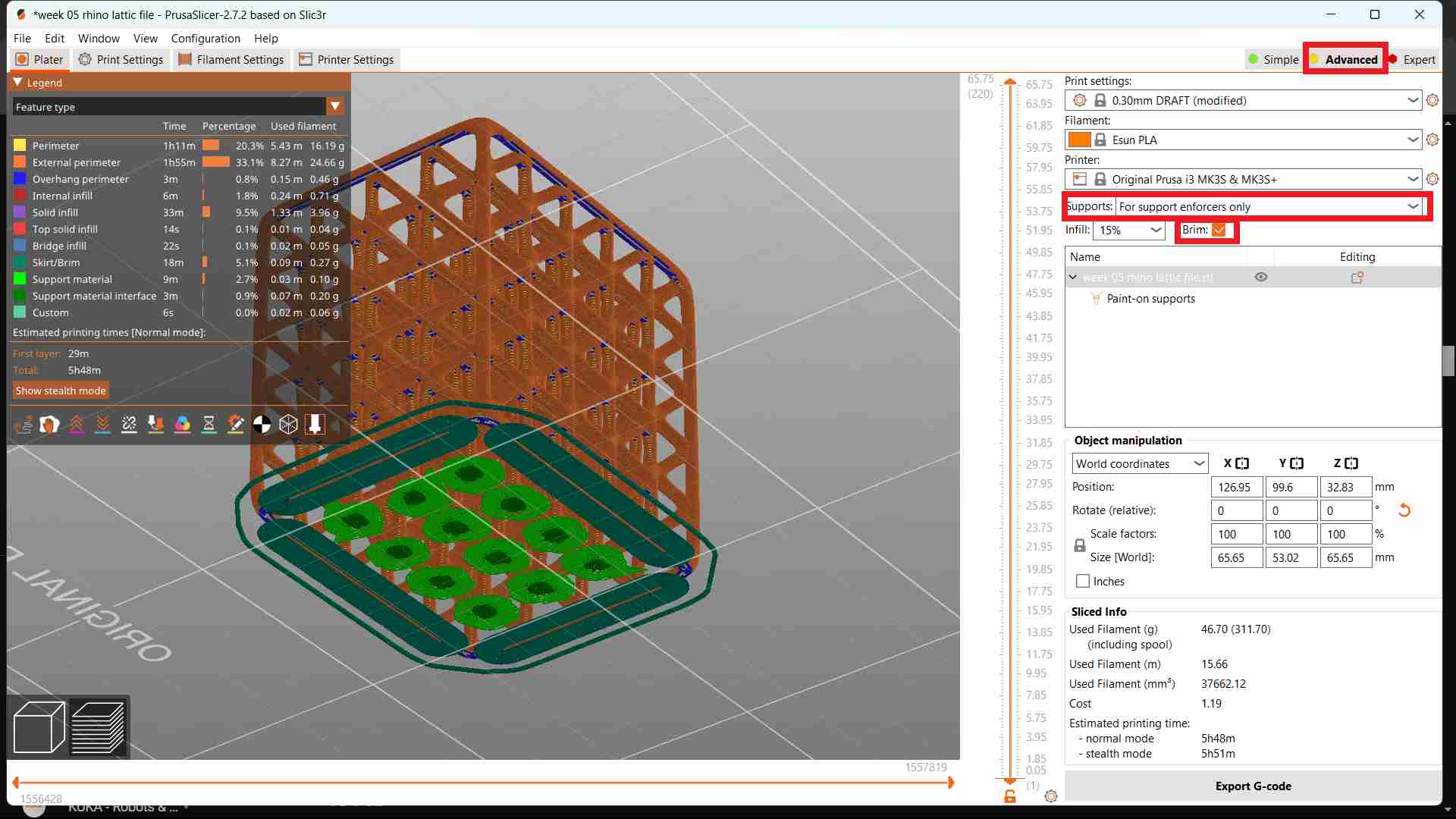This screenshot has height=819, width=1456.
Task: Toggle color changes visibility icon
Action: pos(182,424)
